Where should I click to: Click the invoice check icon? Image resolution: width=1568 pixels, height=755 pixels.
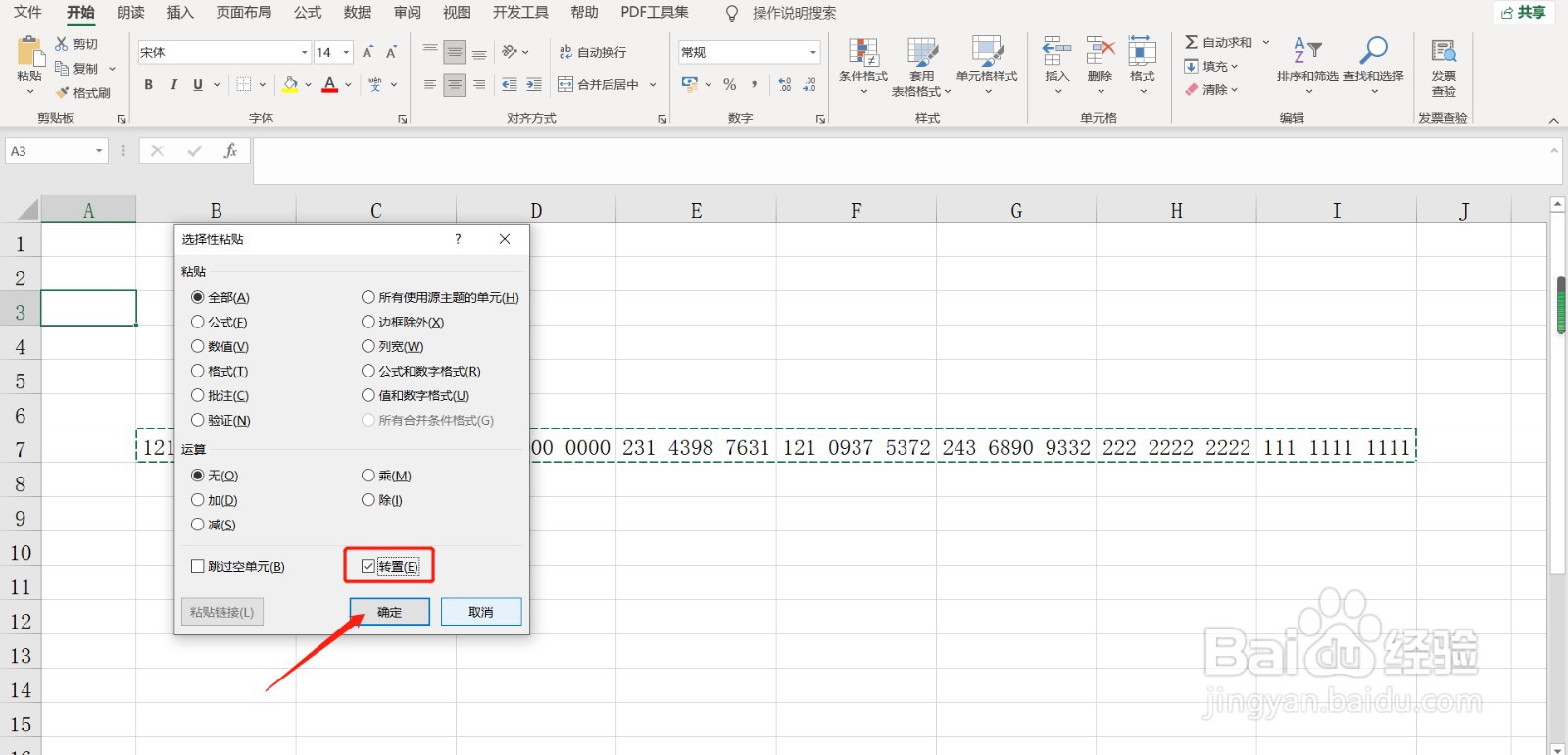[x=1444, y=52]
